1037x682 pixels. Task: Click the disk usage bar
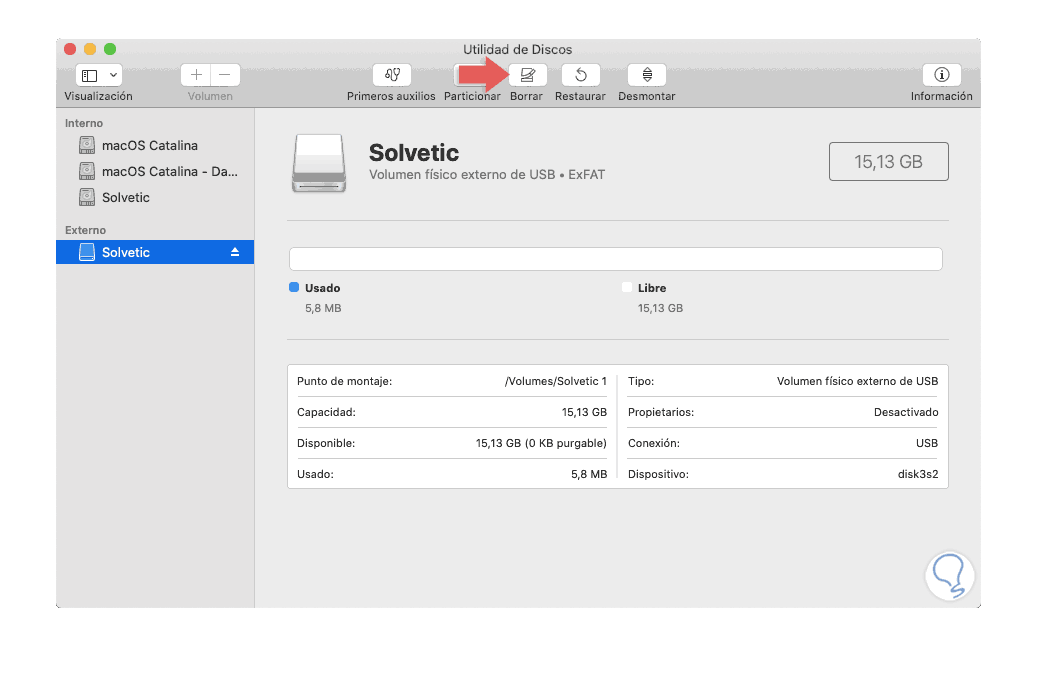point(616,259)
